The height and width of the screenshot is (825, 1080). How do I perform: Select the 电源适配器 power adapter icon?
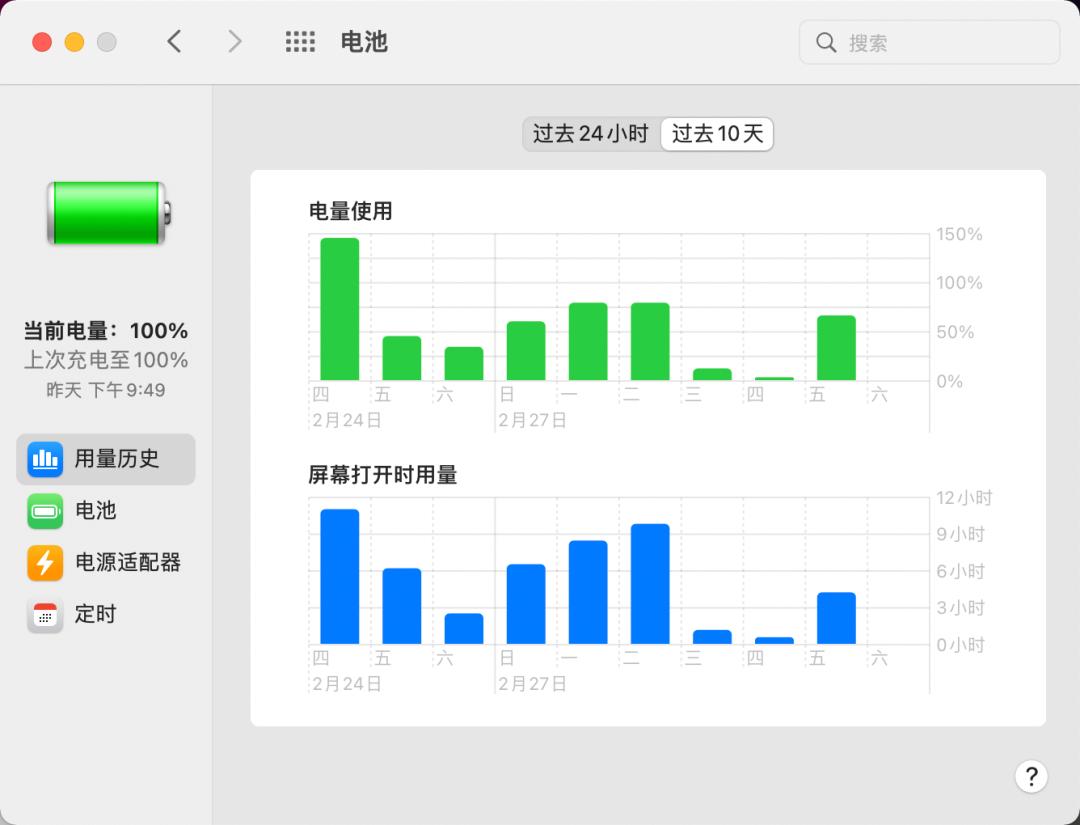(x=44, y=562)
